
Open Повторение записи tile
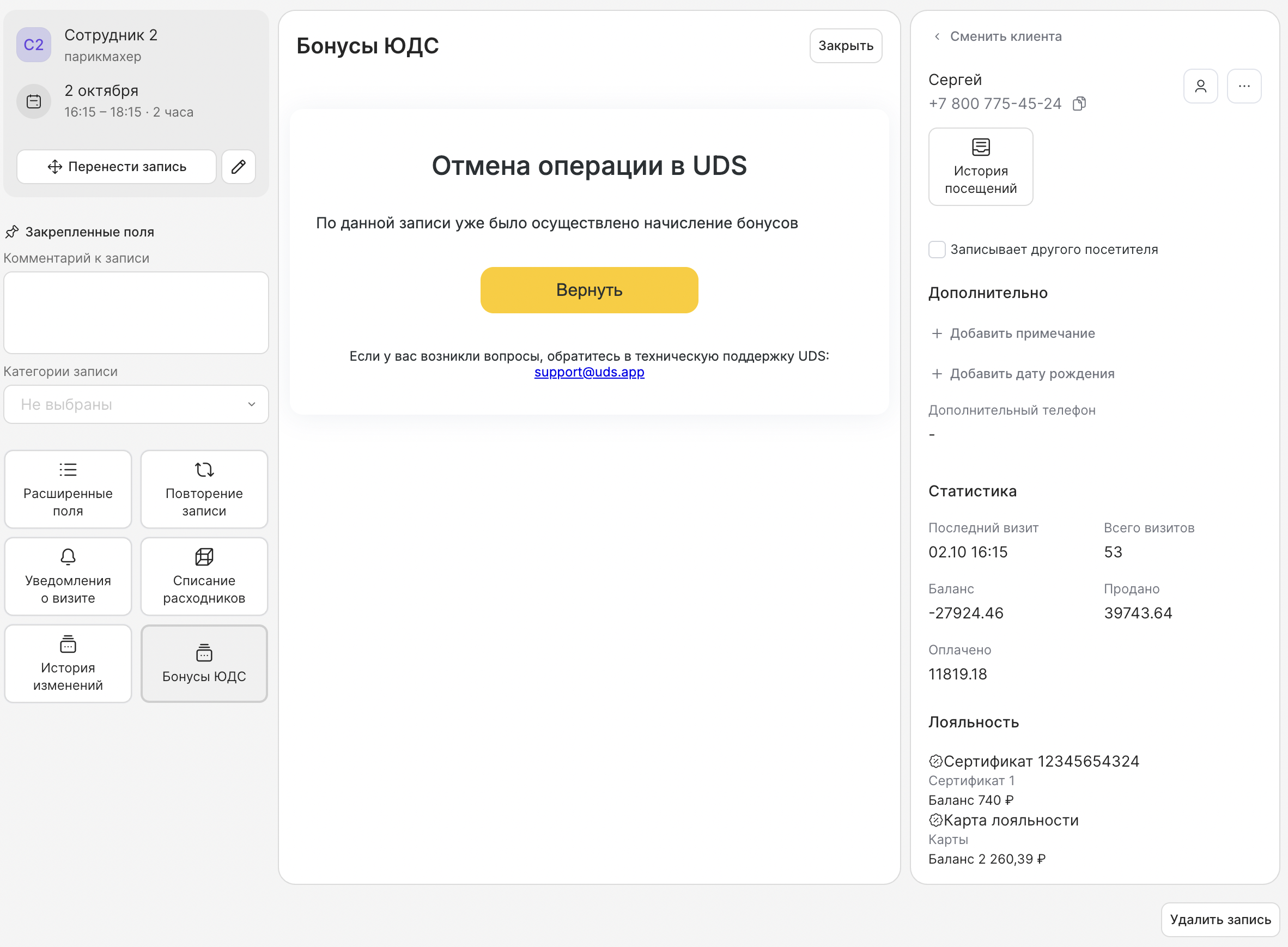[204, 489]
